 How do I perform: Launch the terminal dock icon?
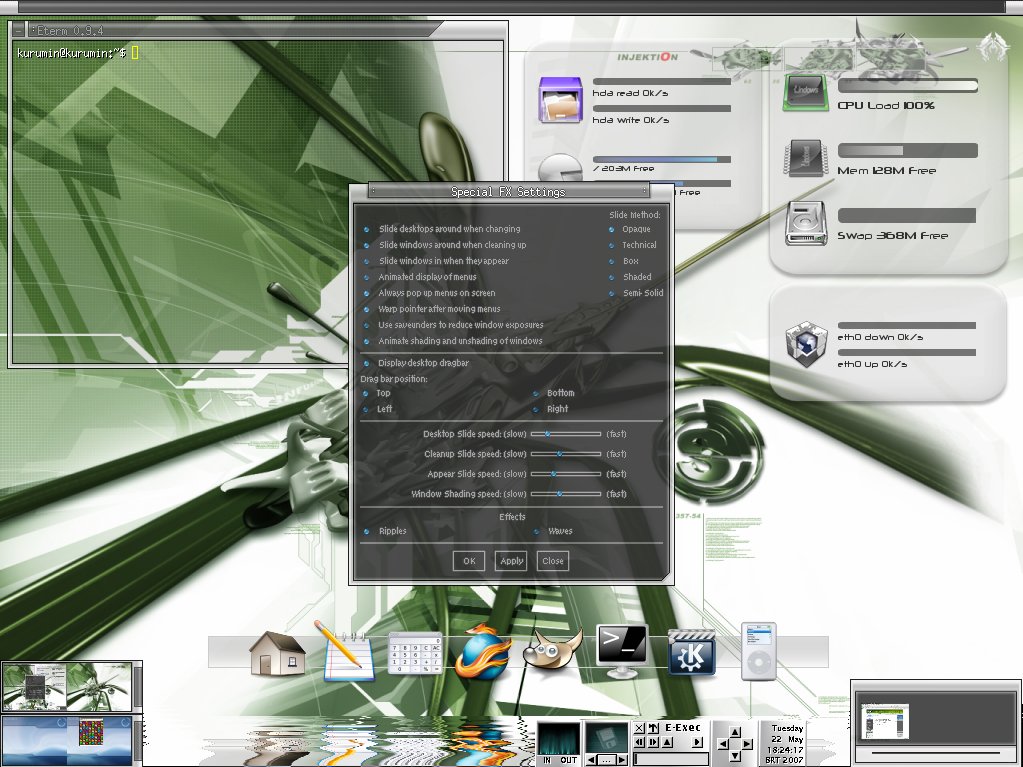622,650
